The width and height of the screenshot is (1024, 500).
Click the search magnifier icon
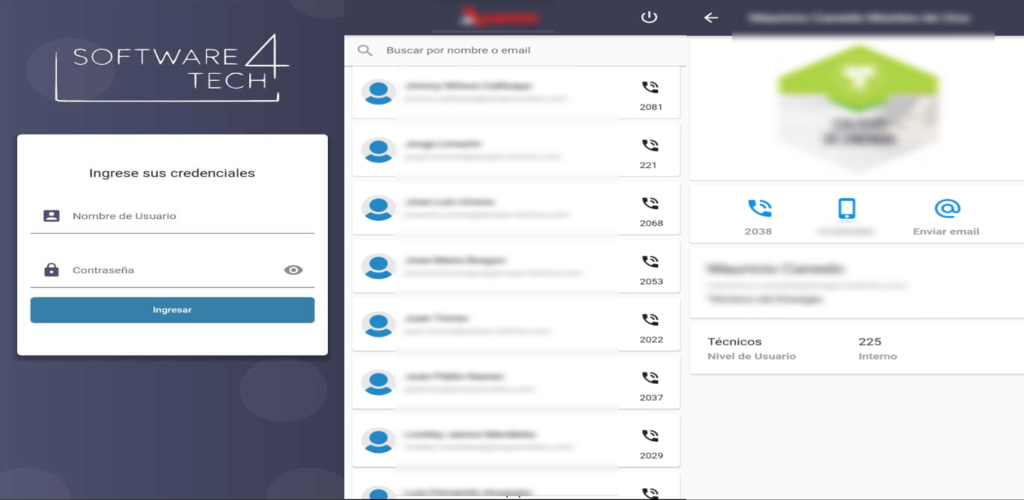(x=365, y=50)
